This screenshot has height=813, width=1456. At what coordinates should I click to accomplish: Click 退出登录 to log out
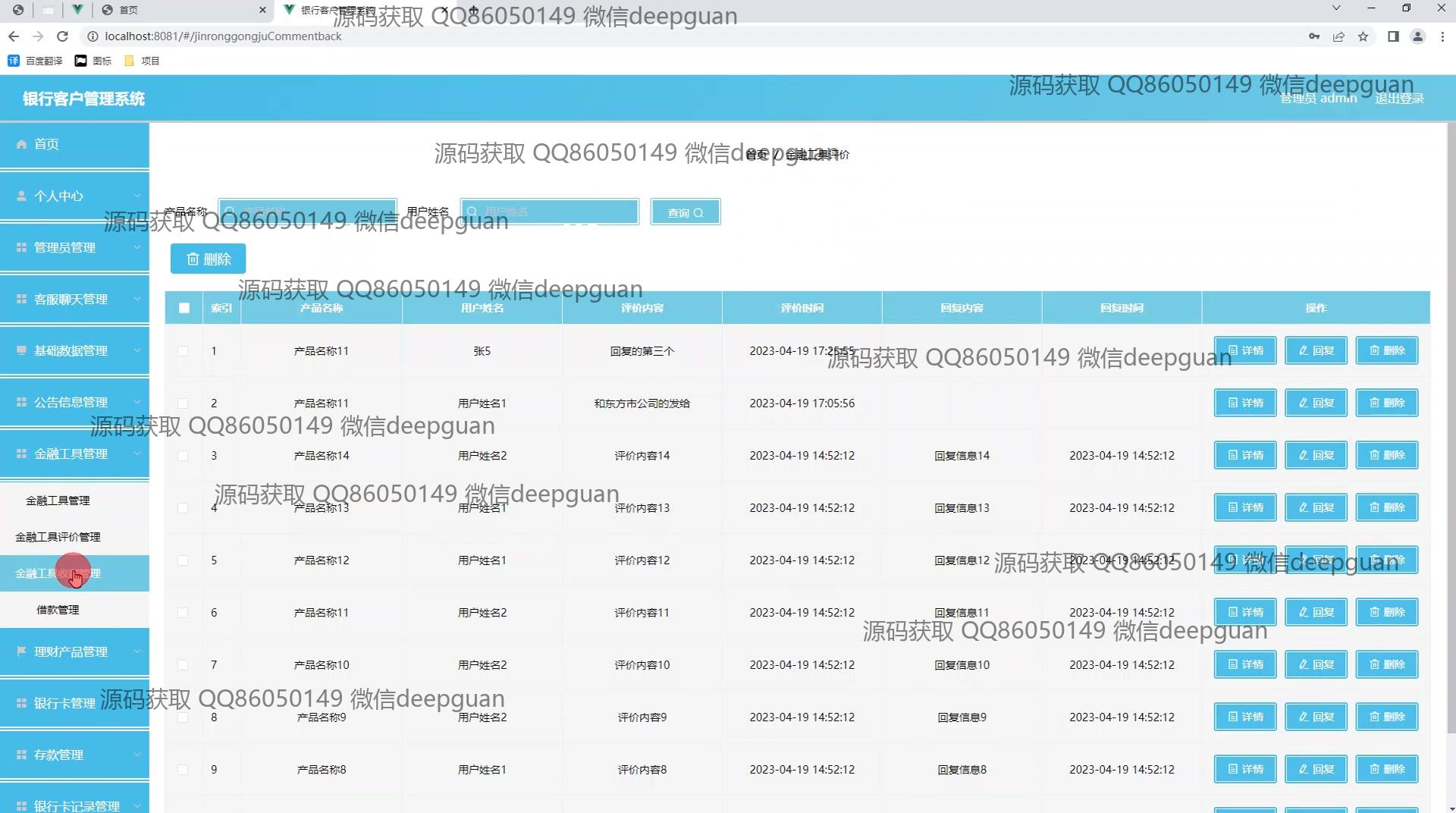pyautogui.click(x=1399, y=99)
